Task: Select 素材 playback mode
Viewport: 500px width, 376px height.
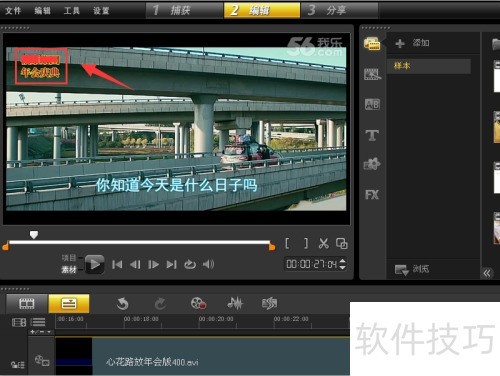Action: pos(69,269)
